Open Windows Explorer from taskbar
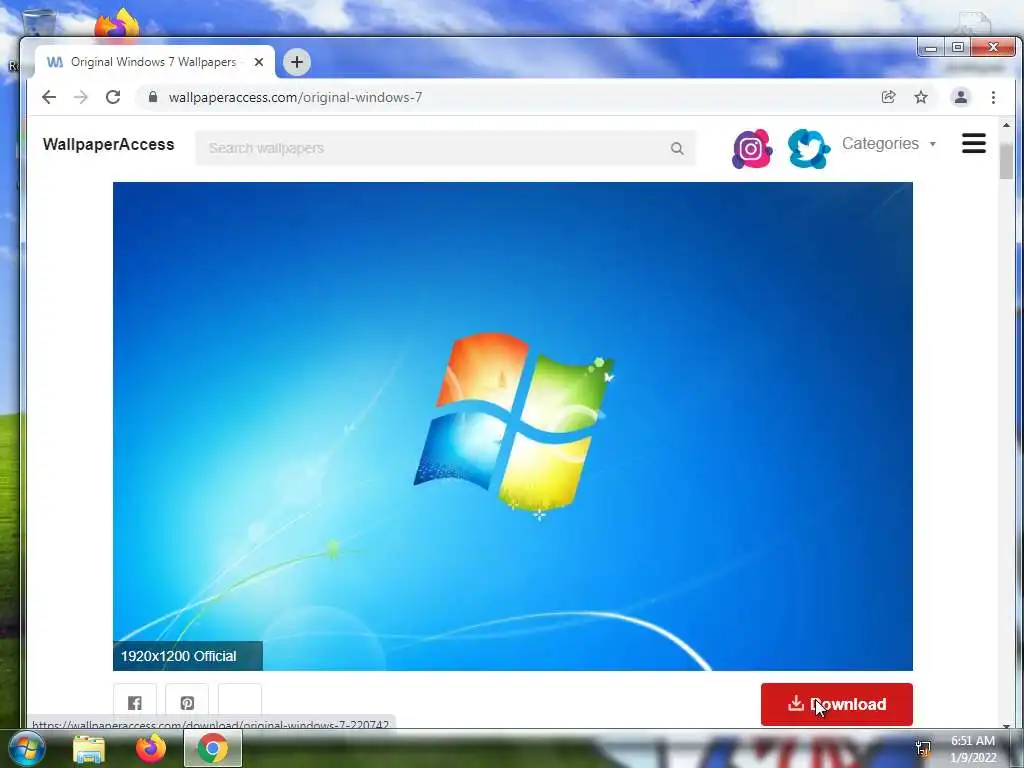The image size is (1024, 768). [x=89, y=749]
